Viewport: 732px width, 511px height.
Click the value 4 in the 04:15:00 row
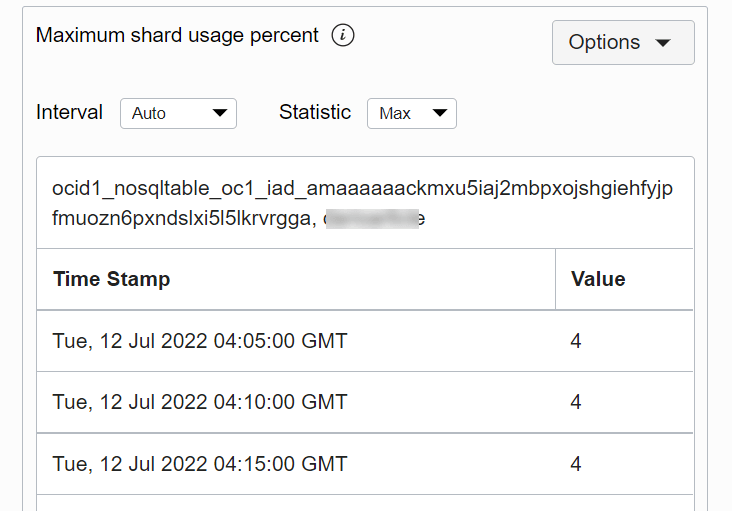(x=576, y=464)
